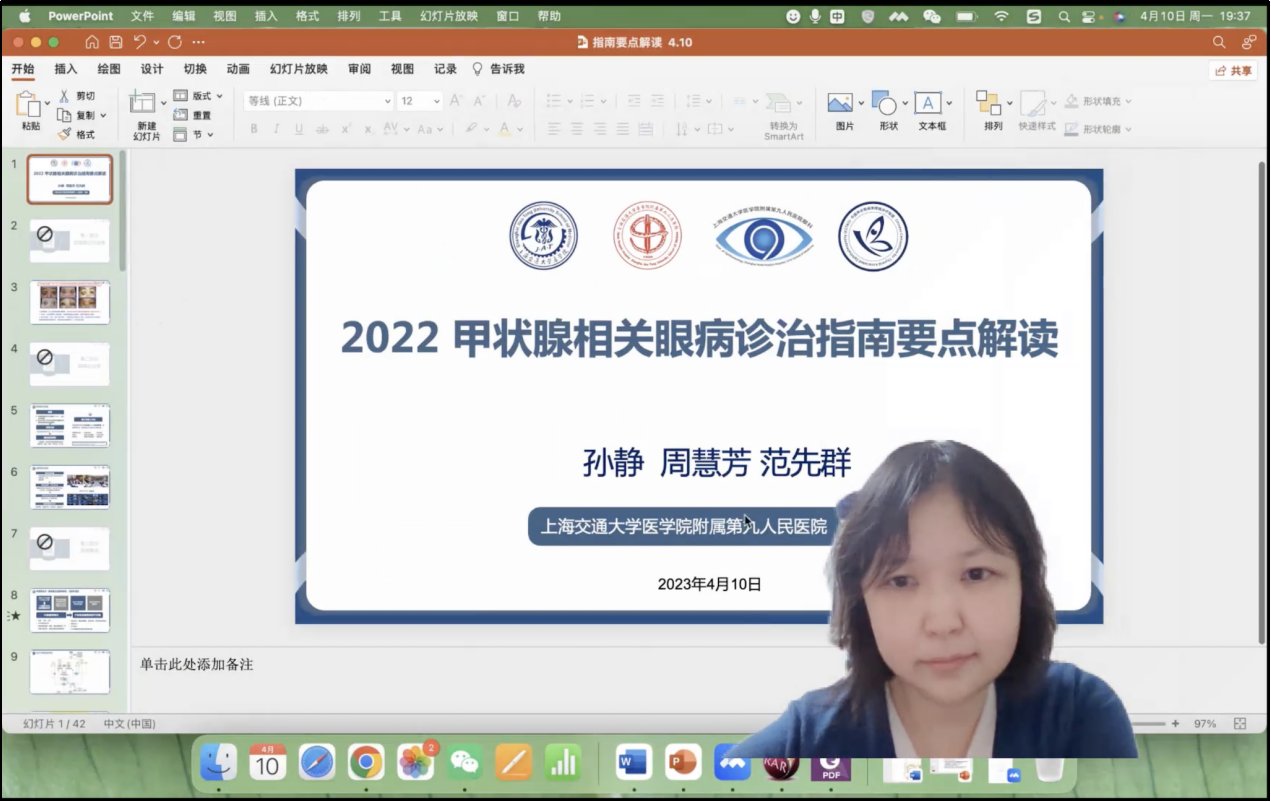
Task: Click the Paste (粘贴) clipboard icon
Action: click(x=28, y=104)
